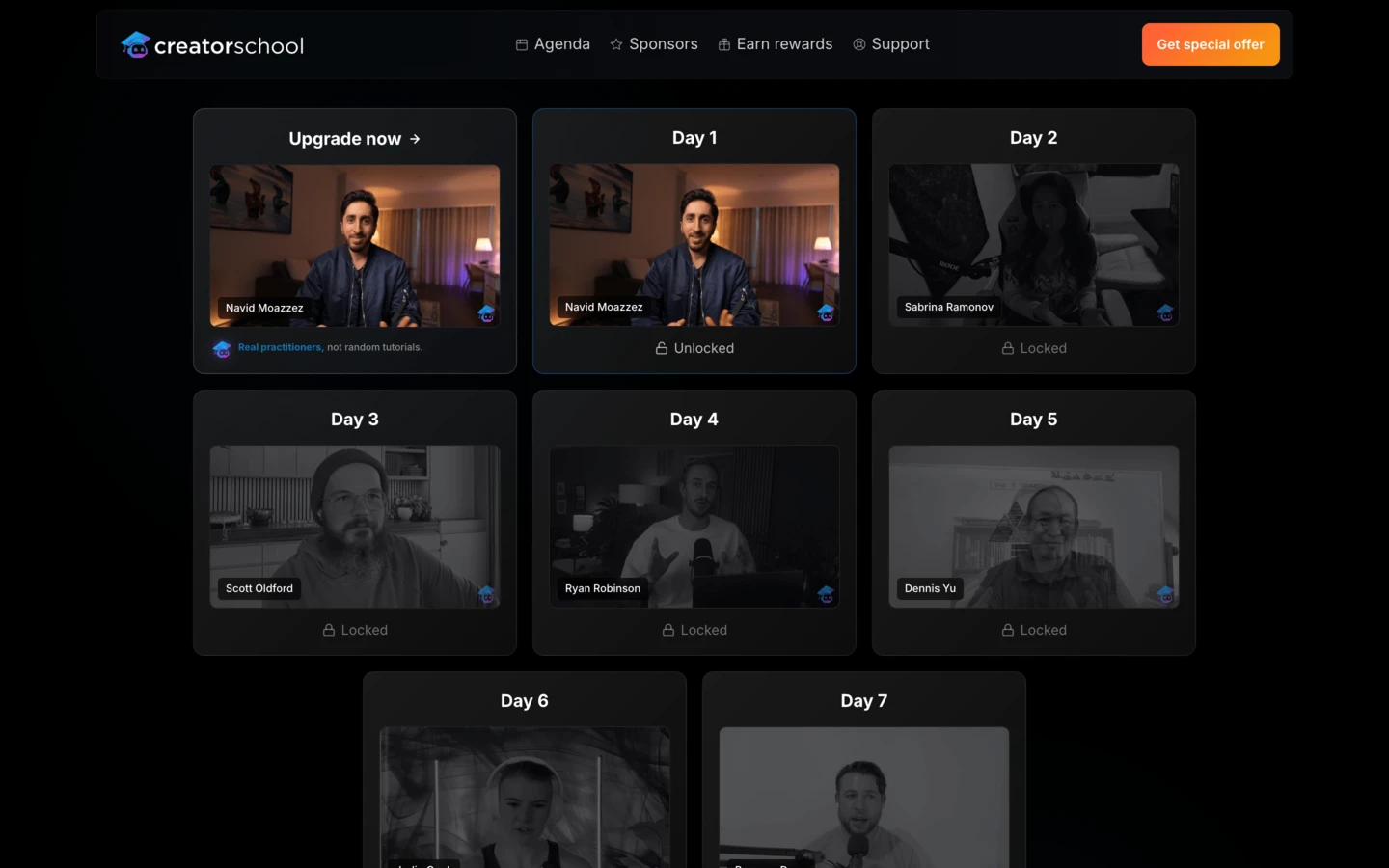Screen dimensions: 1389x868
Task: Click the Sabrina Ramonov name tag
Action: [x=949, y=307]
